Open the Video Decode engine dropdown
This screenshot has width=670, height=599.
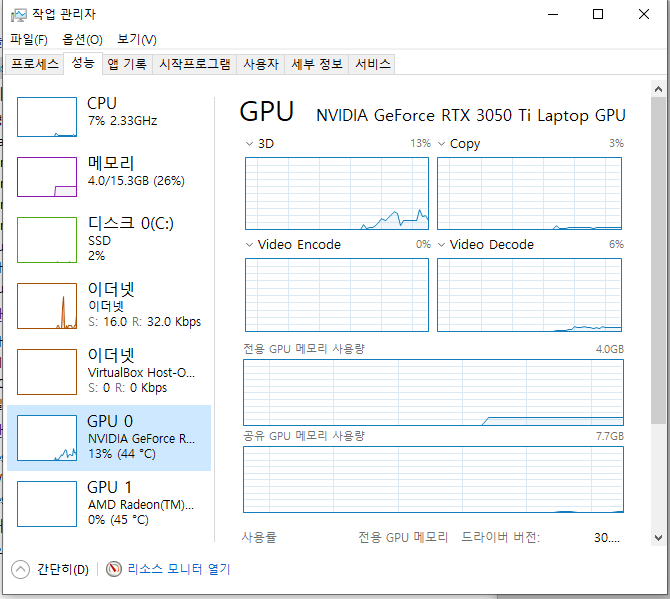(441, 245)
